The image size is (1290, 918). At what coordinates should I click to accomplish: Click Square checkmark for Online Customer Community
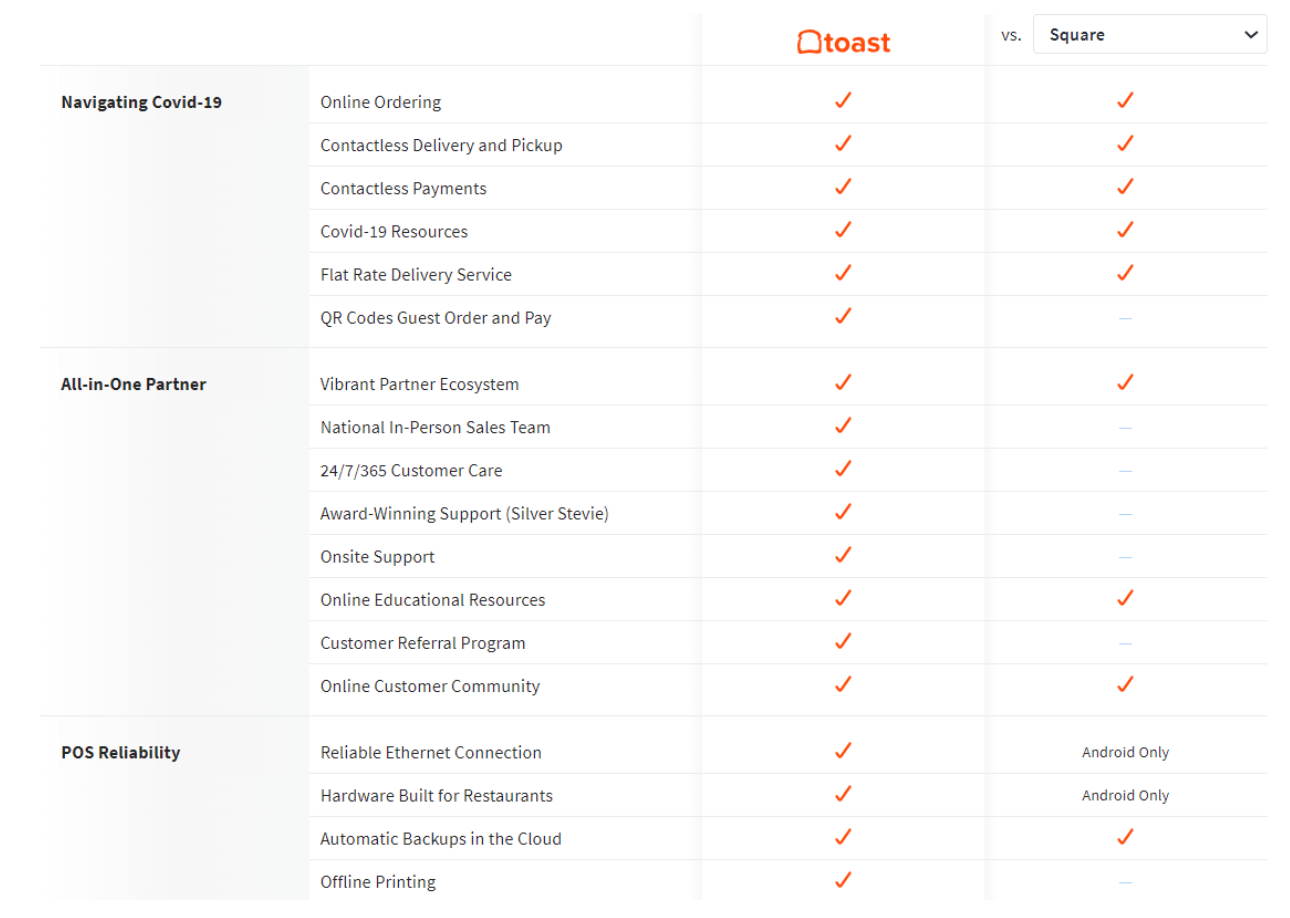1125,683
